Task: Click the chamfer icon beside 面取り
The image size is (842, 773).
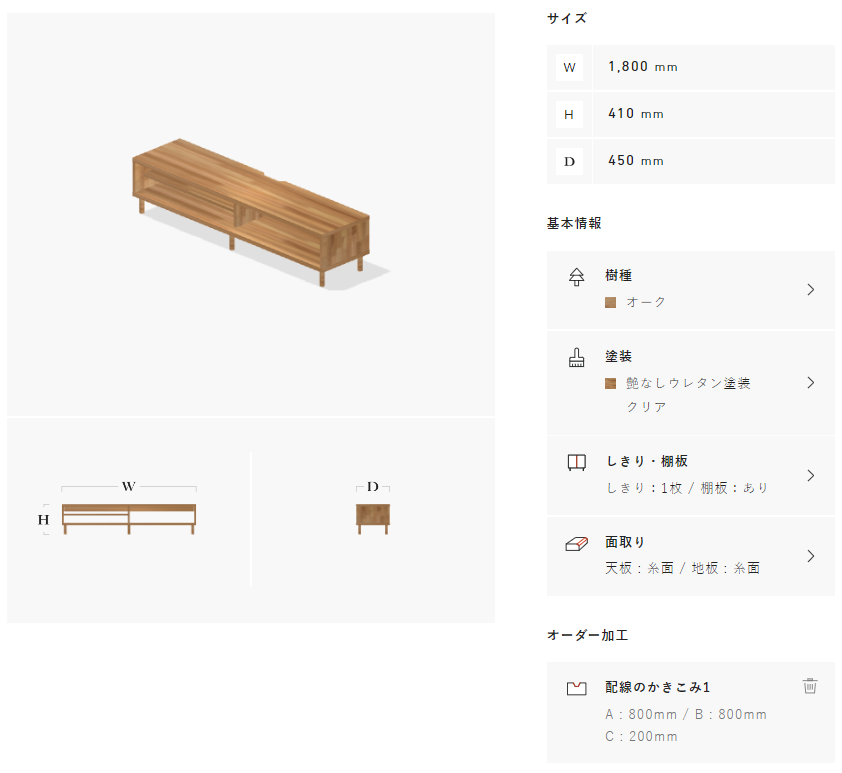Action: [x=576, y=544]
